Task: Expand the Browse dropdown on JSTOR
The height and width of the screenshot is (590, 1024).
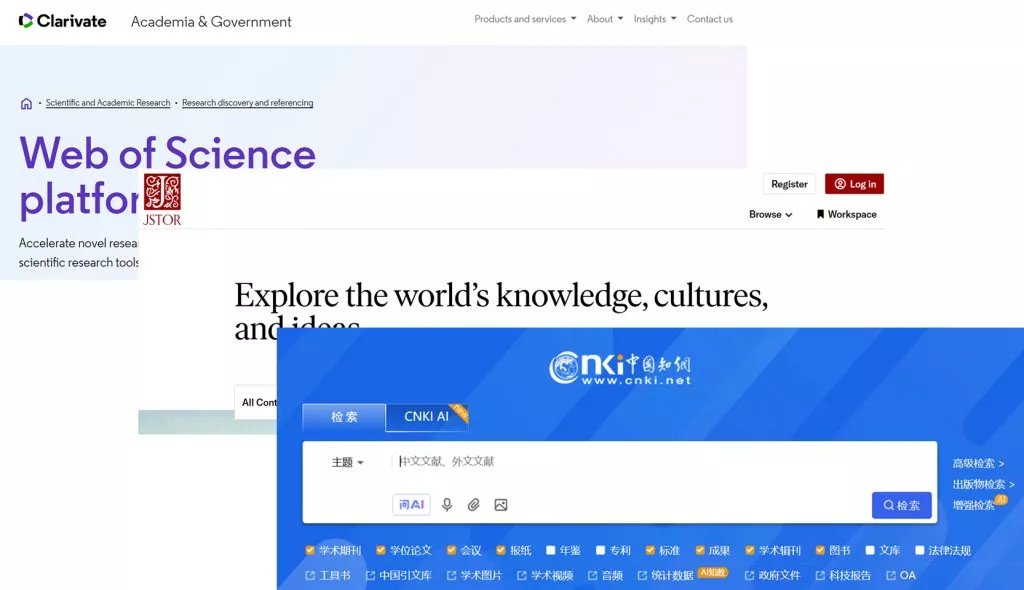Action: point(770,214)
